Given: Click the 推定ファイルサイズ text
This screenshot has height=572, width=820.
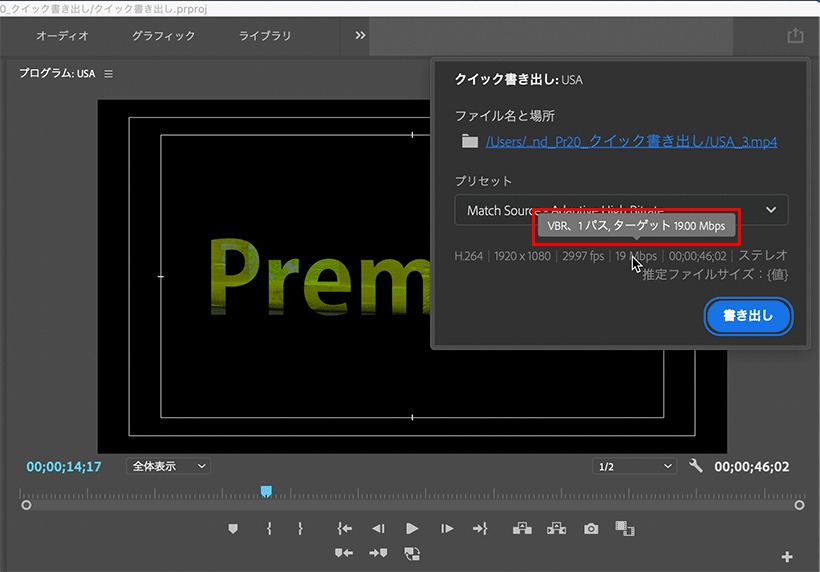Looking at the screenshot, I should click(x=715, y=274).
